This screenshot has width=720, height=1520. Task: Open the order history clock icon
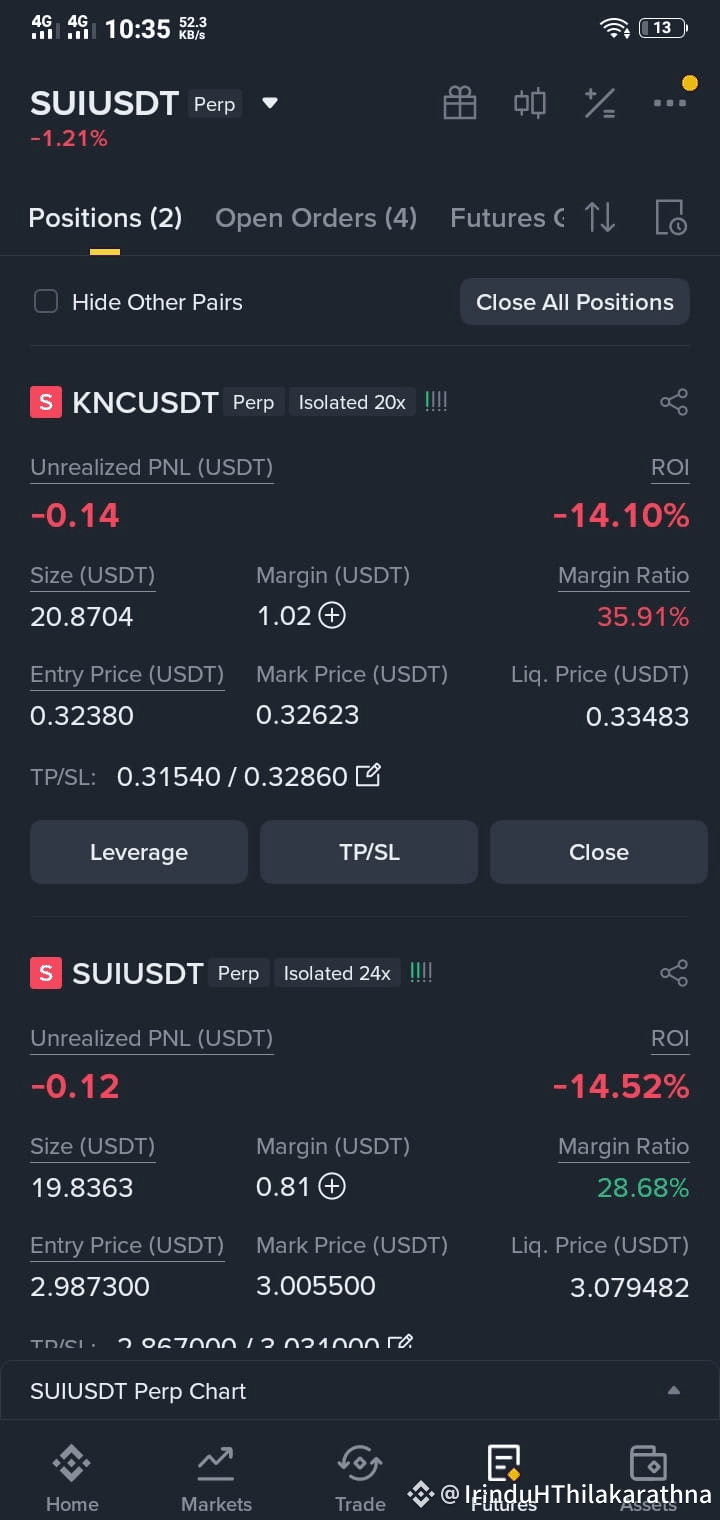point(670,217)
